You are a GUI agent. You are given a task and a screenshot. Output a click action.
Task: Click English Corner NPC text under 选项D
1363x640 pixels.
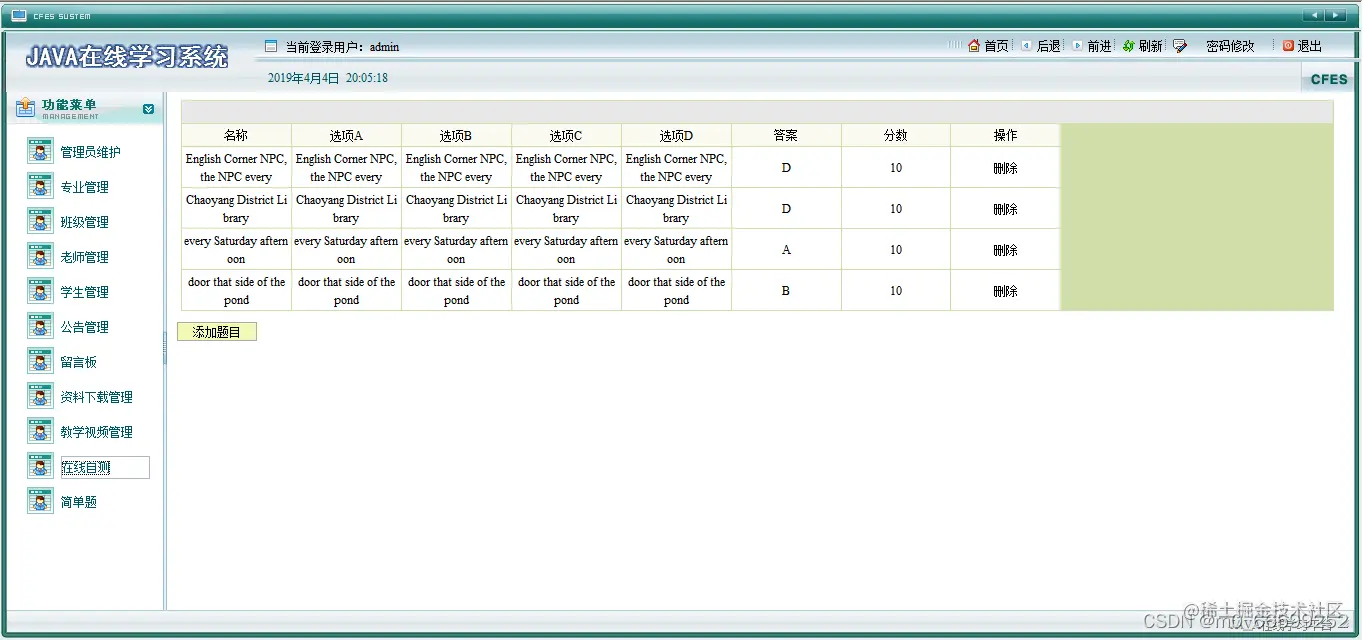(676, 168)
